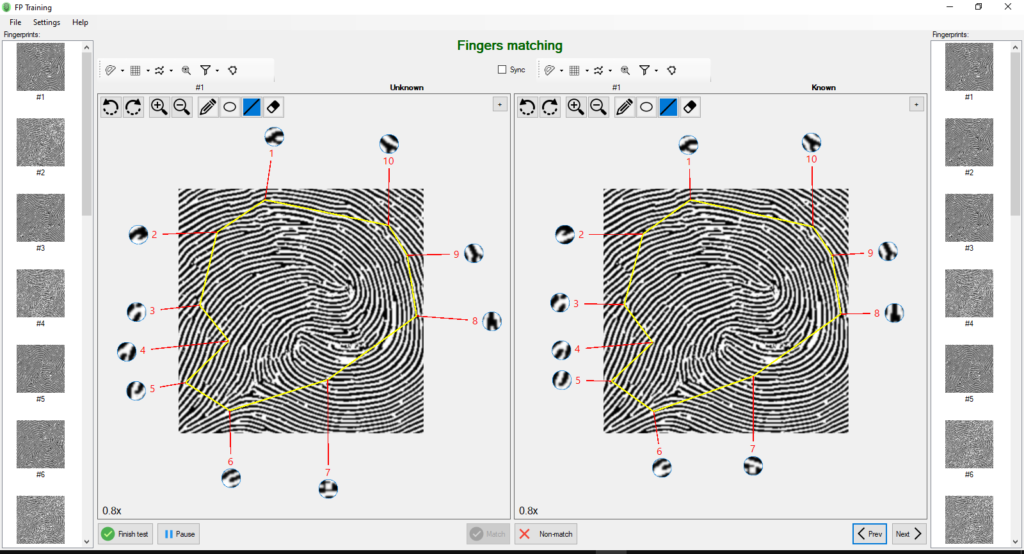This screenshot has width=1024, height=554.
Task: Click minutia marker 2 bubble in Unknown pane
Action: pos(138,235)
